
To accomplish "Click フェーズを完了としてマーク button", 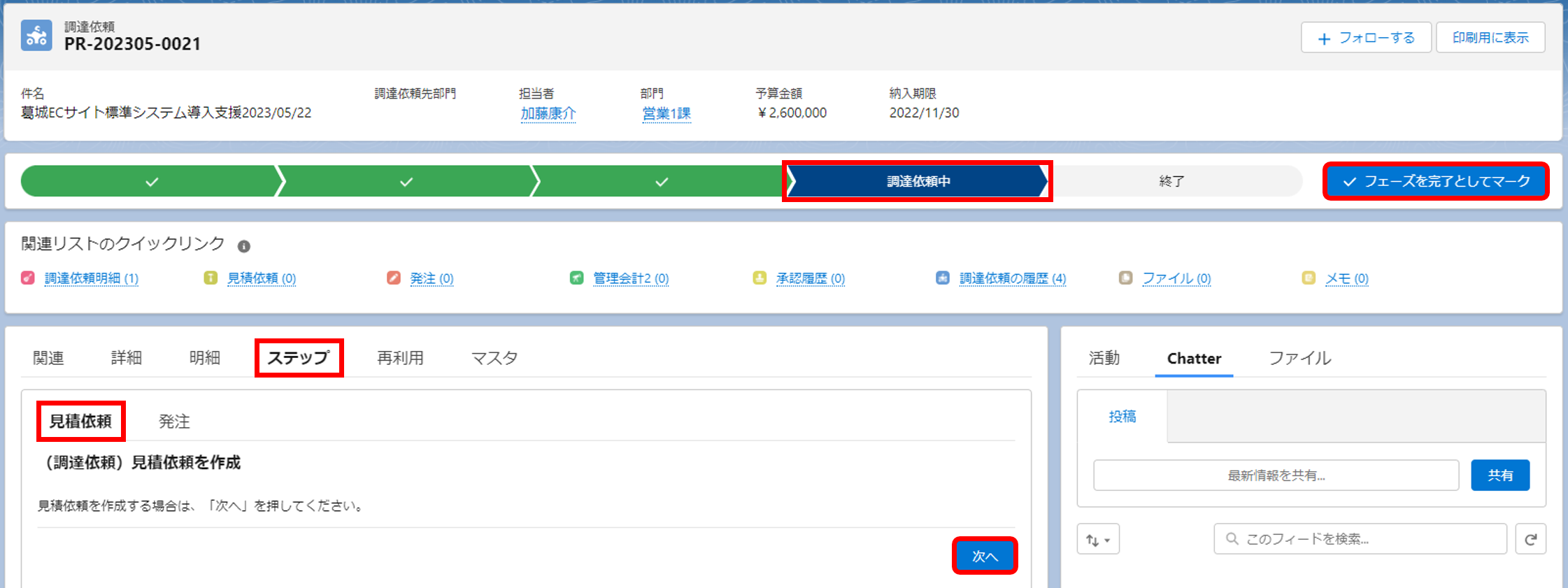I will pos(1436,181).
